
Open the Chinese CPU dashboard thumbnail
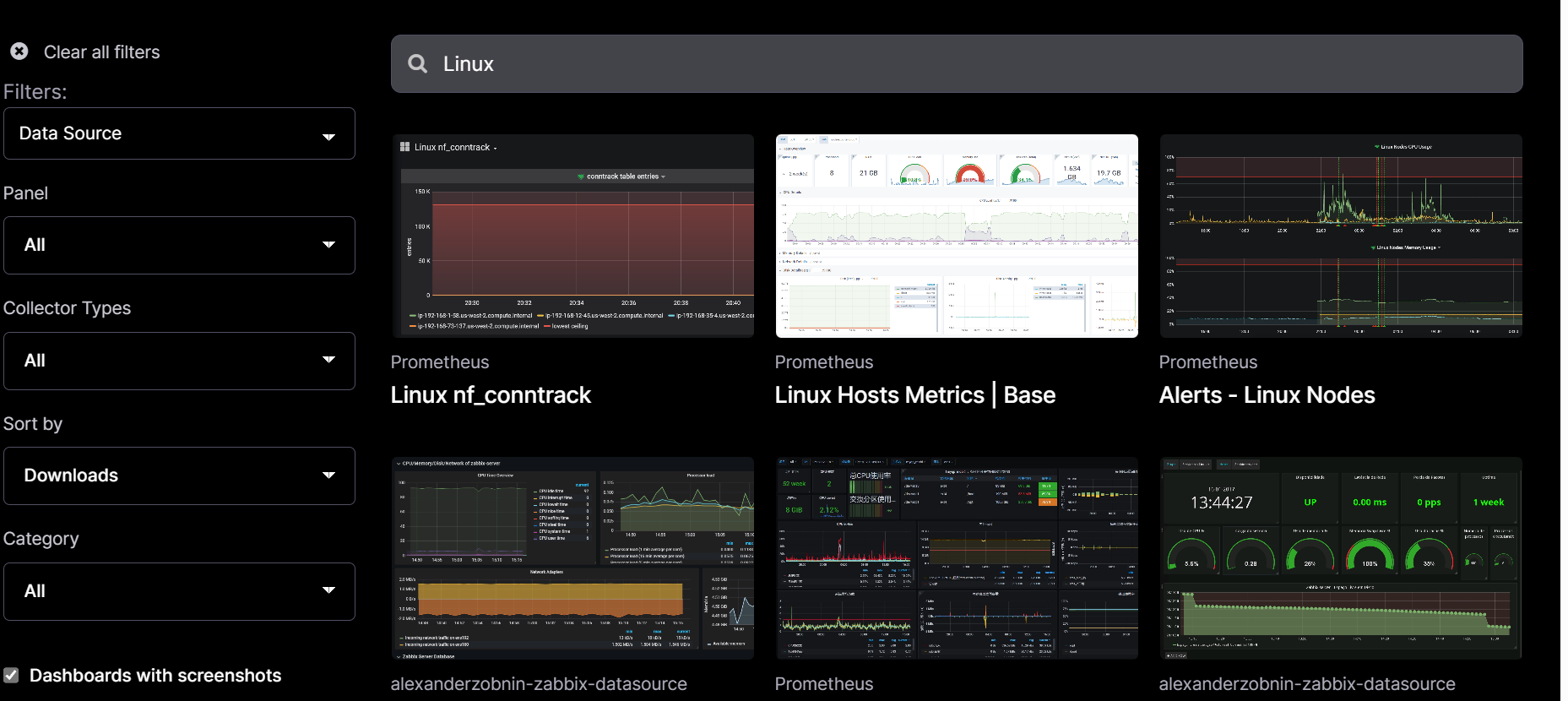point(957,558)
